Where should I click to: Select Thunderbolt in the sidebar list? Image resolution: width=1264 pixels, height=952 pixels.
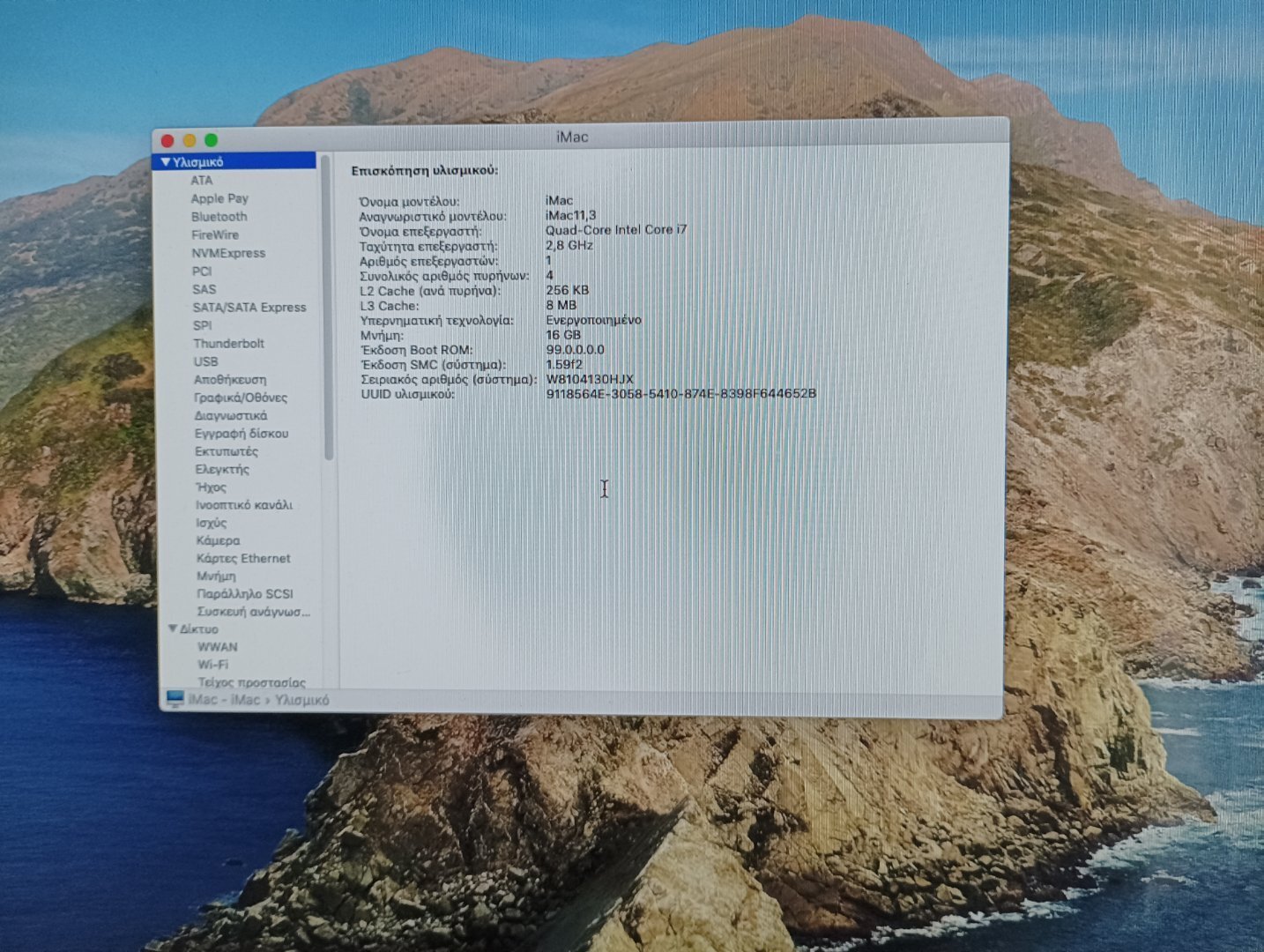tap(228, 344)
